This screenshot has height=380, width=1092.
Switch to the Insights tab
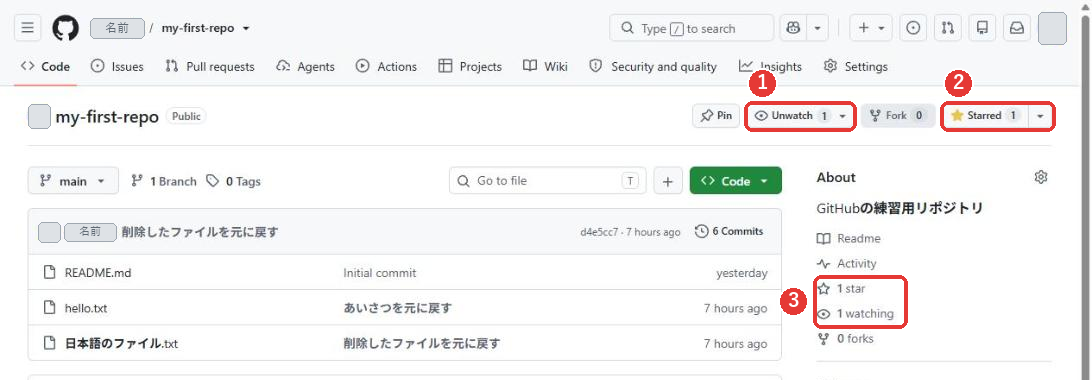(770, 67)
